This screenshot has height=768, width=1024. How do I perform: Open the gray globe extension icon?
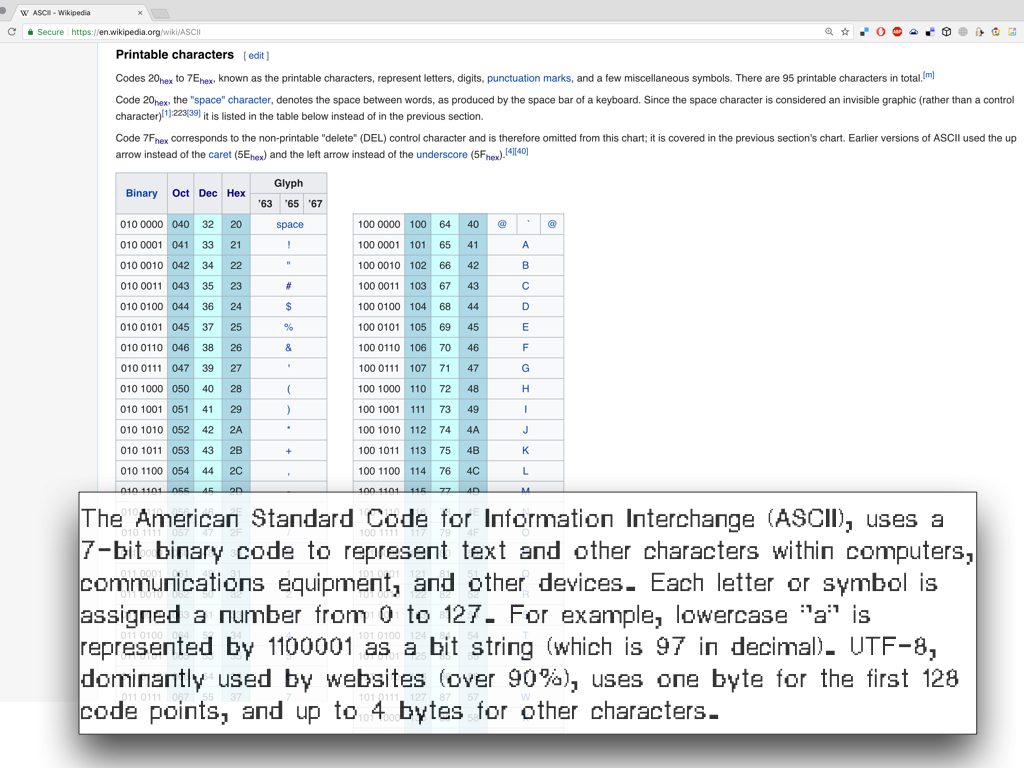point(963,31)
